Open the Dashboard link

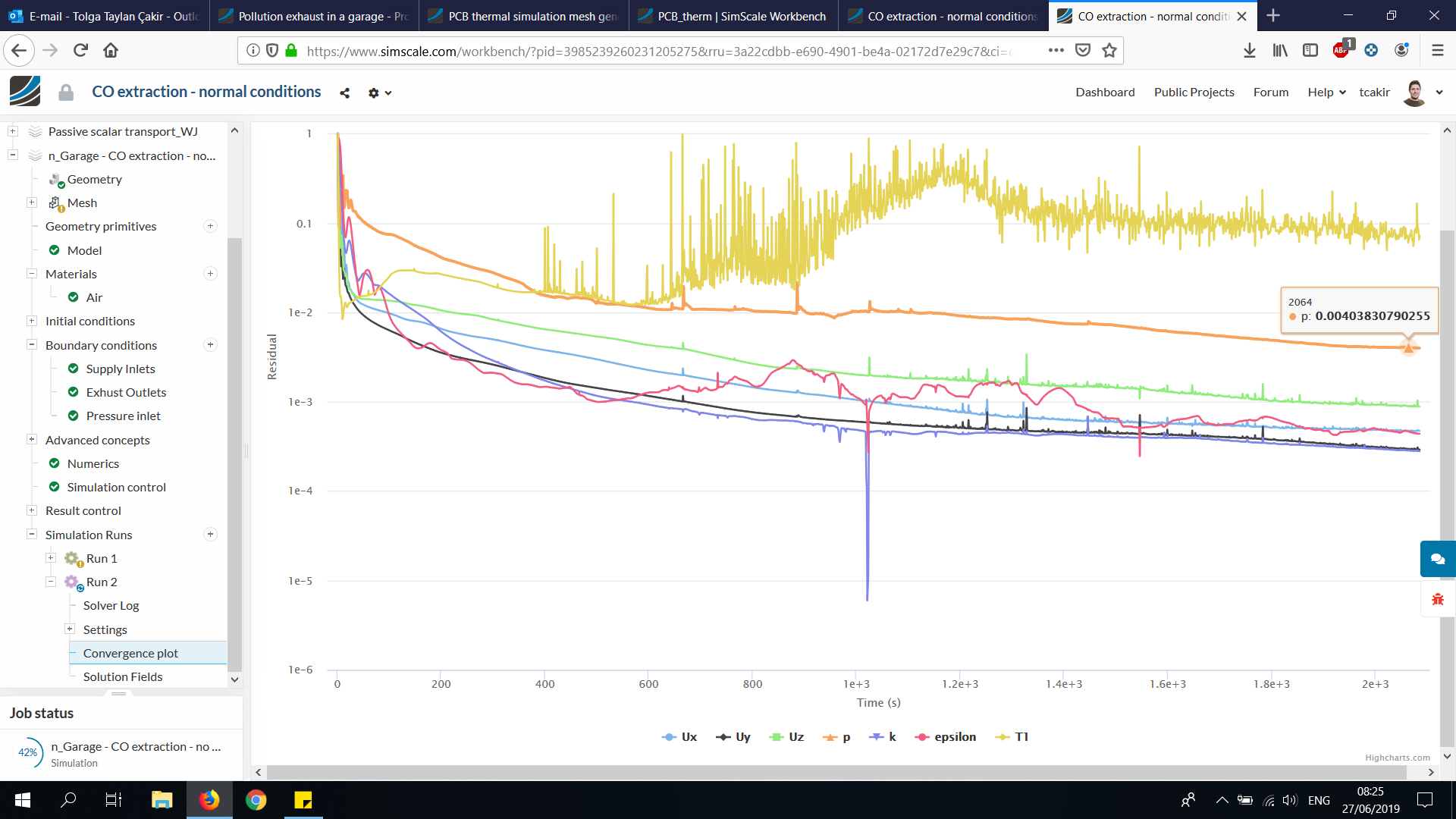(x=1105, y=92)
